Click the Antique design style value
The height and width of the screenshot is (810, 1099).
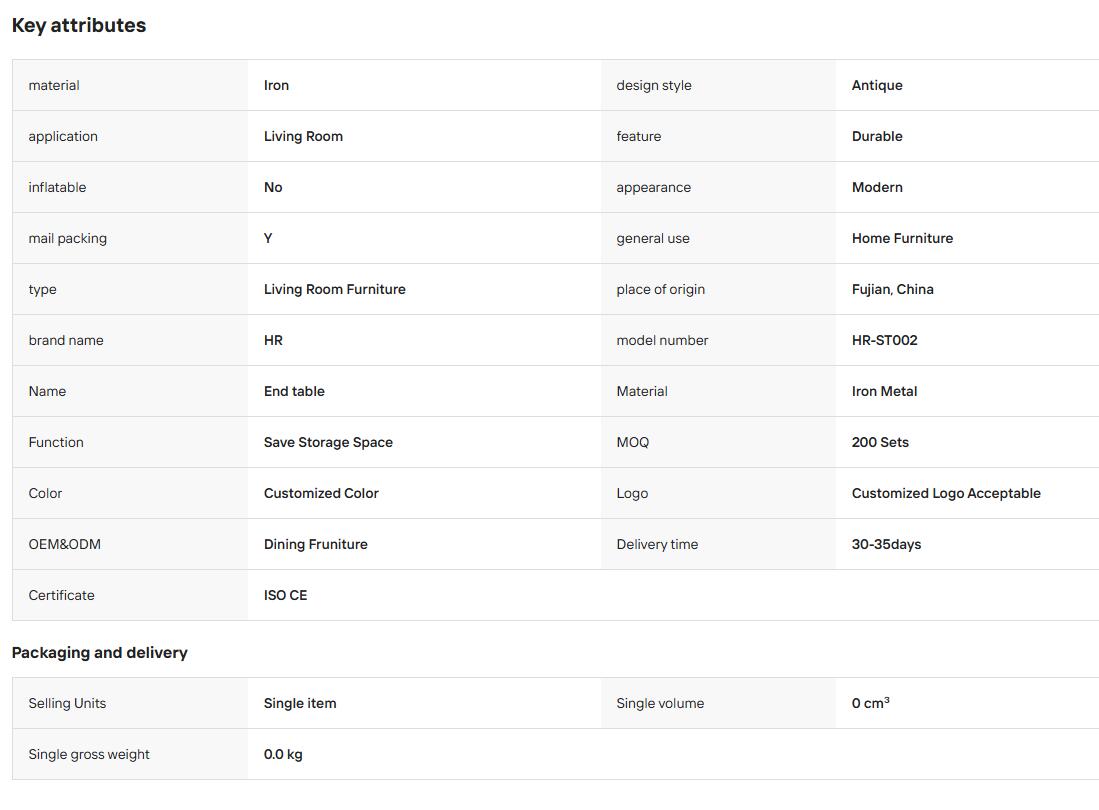coord(877,85)
